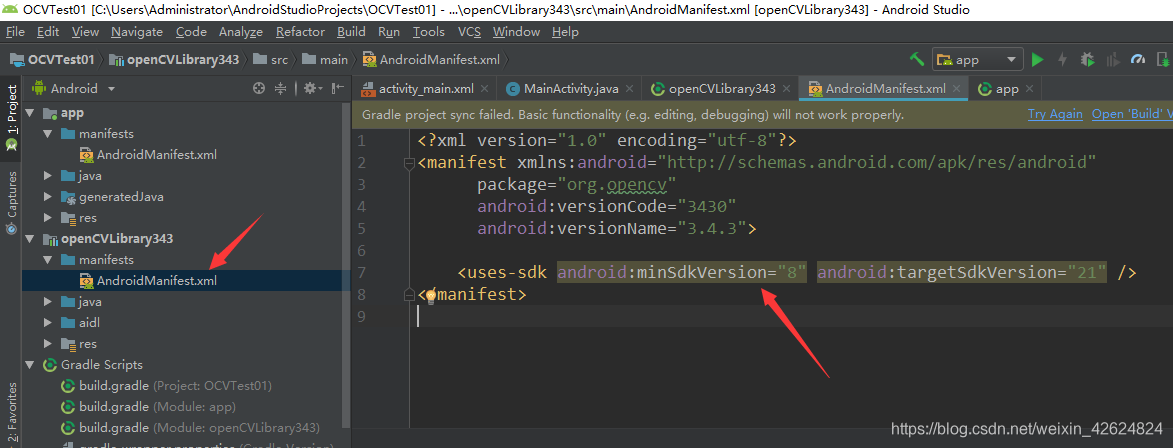Click the Make Project hammer icon
Viewport: 1173px width, 448px height.
[916, 59]
